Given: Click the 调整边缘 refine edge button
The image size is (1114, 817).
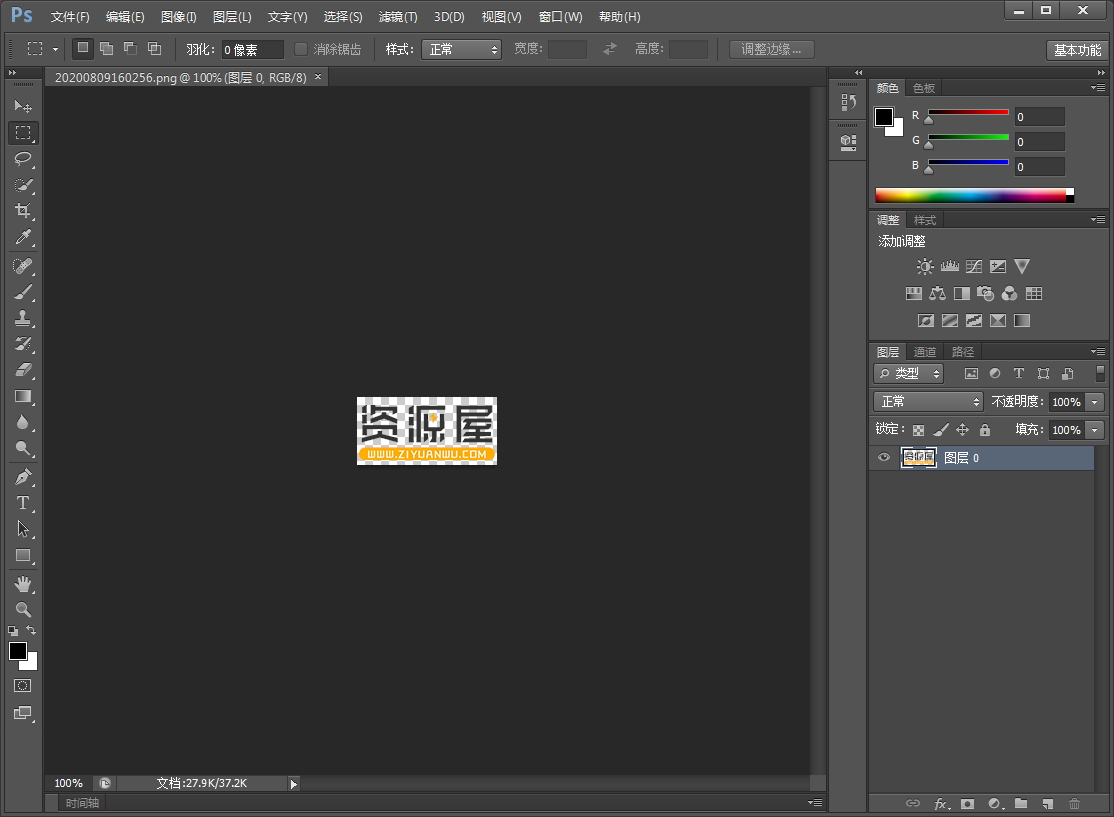Looking at the screenshot, I should 771,49.
